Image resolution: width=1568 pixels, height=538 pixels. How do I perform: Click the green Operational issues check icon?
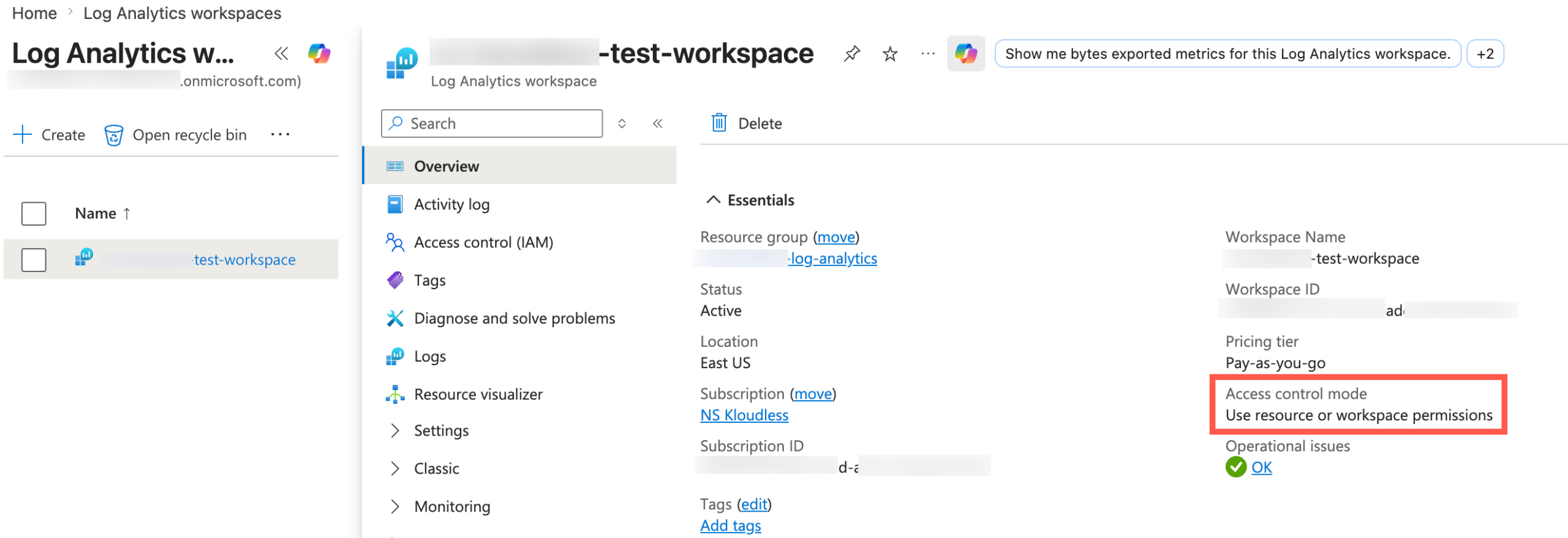(1236, 467)
